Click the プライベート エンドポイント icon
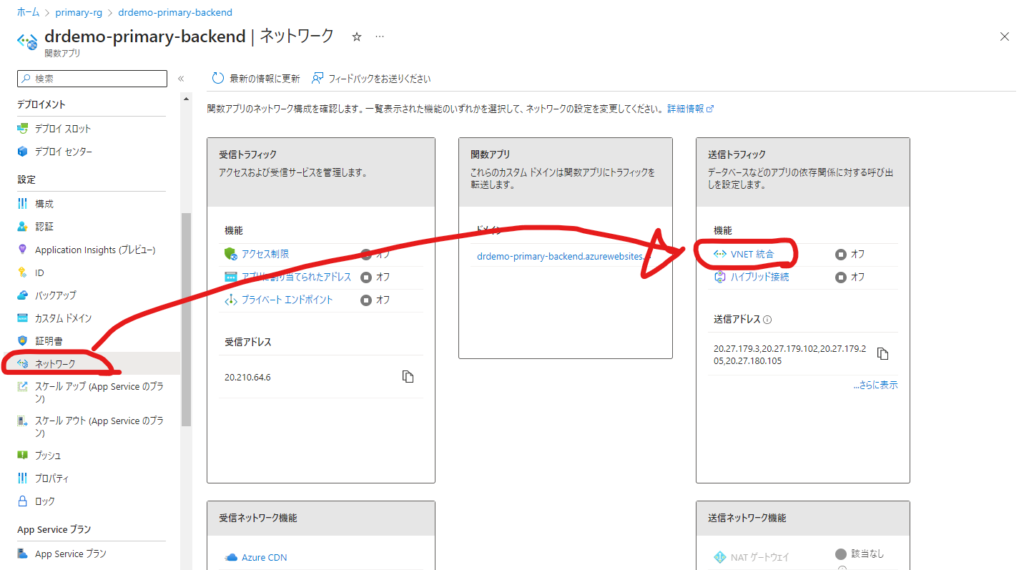 click(231, 300)
